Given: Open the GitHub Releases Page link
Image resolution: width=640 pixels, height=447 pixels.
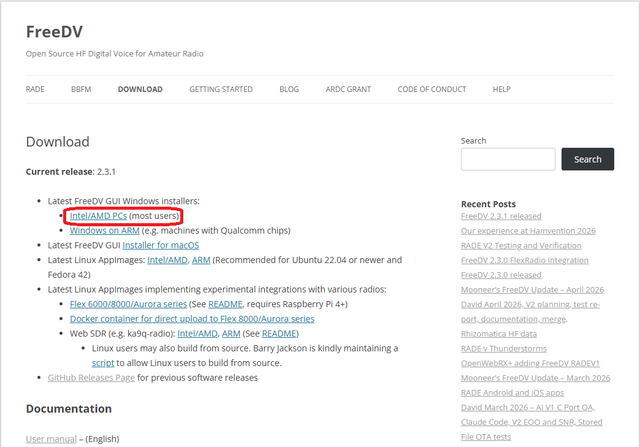Looking at the screenshot, I should point(91,377).
